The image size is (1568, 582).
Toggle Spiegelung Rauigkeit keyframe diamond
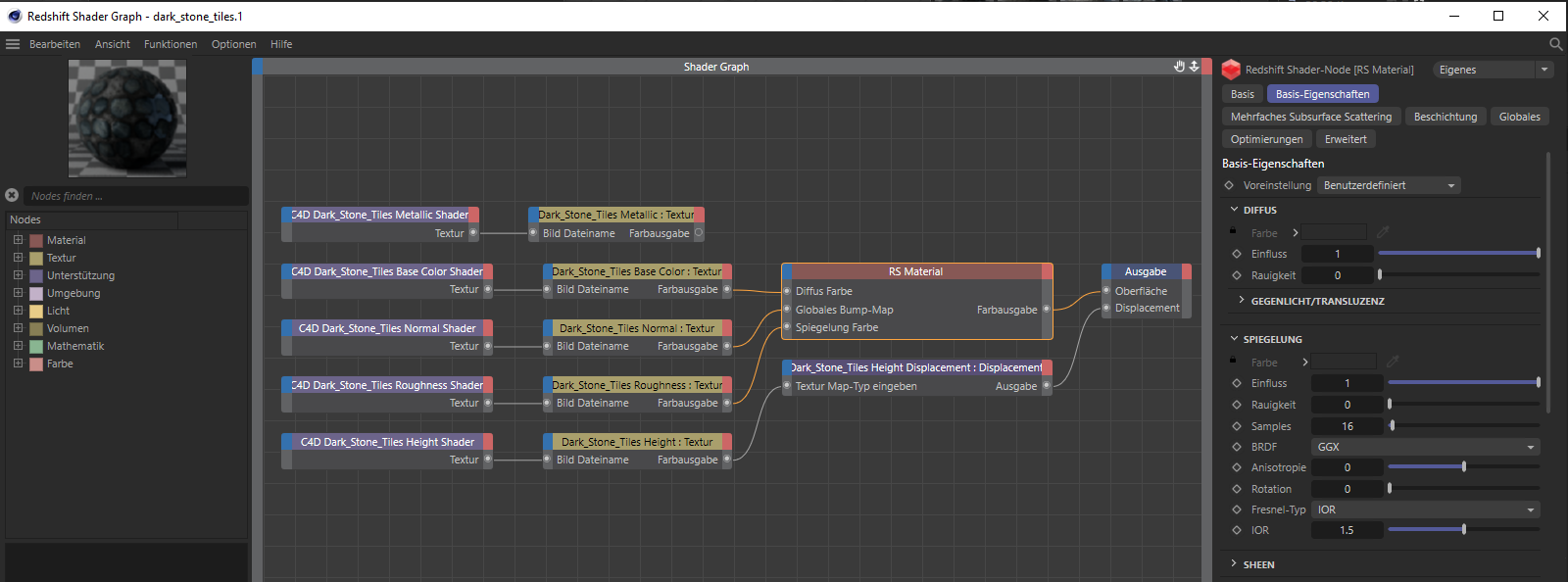pyautogui.click(x=1237, y=405)
